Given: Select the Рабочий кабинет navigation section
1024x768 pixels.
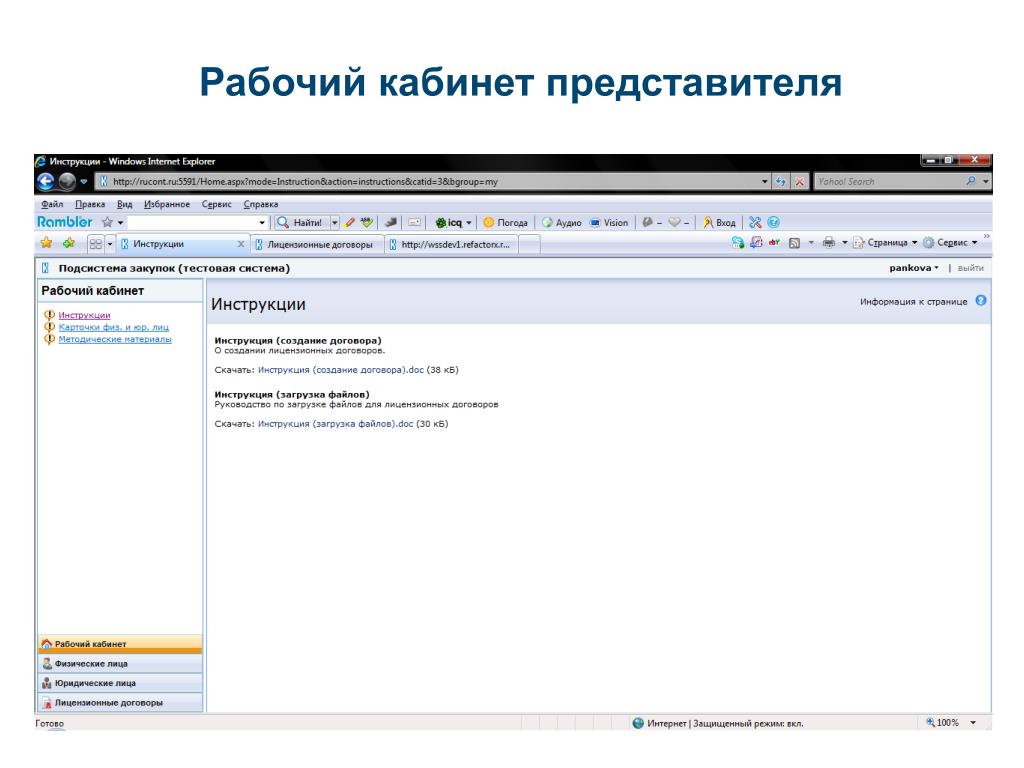Looking at the screenshot, I should [120, 644].
